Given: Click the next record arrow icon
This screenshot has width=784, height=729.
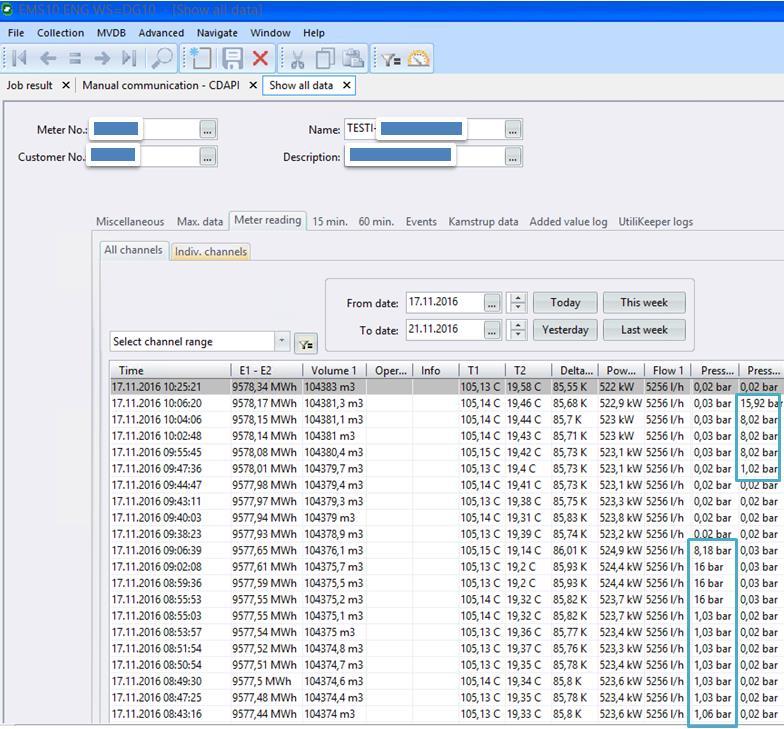Looking at the screenshot, I should tap(102, 58).
